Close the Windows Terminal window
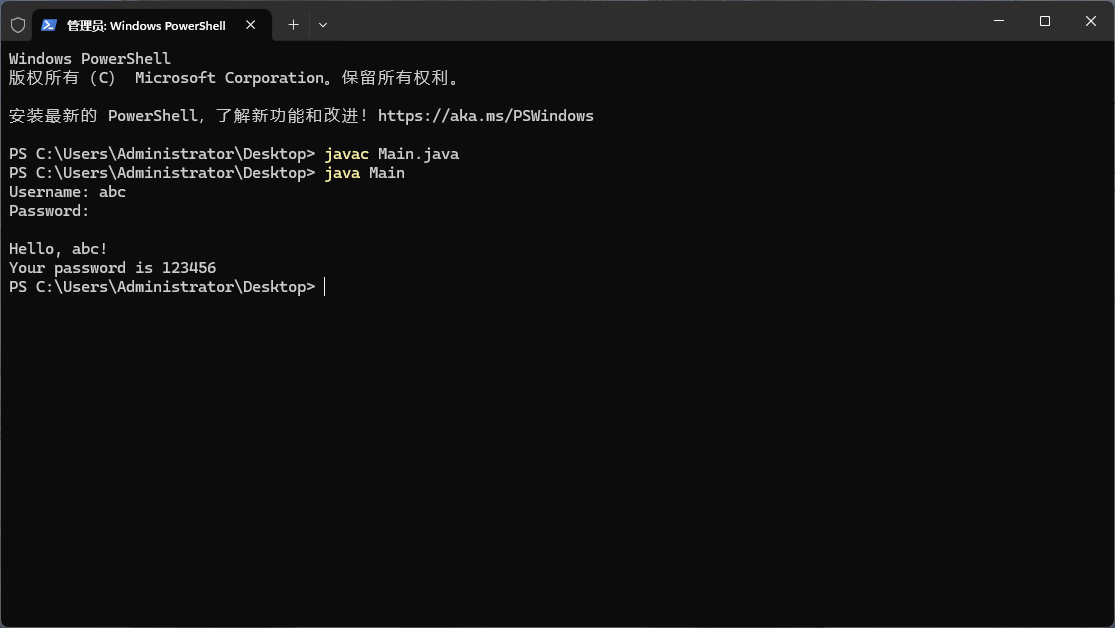 click(x=1090, y=21)
